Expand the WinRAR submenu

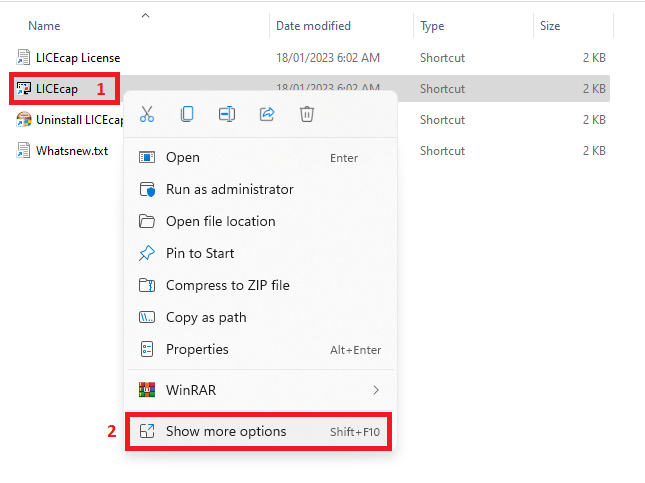pyautogui.click(x=261, y=390)
